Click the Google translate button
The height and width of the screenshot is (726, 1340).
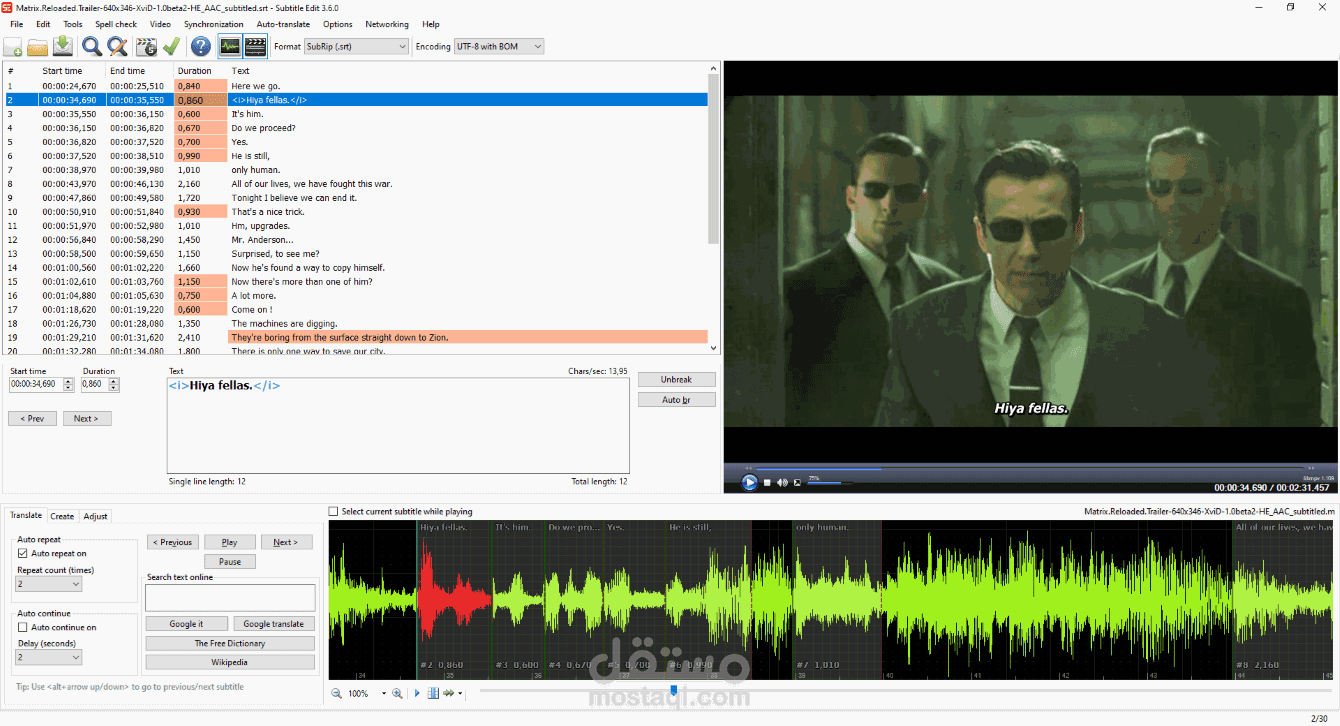tap(274, 624)
